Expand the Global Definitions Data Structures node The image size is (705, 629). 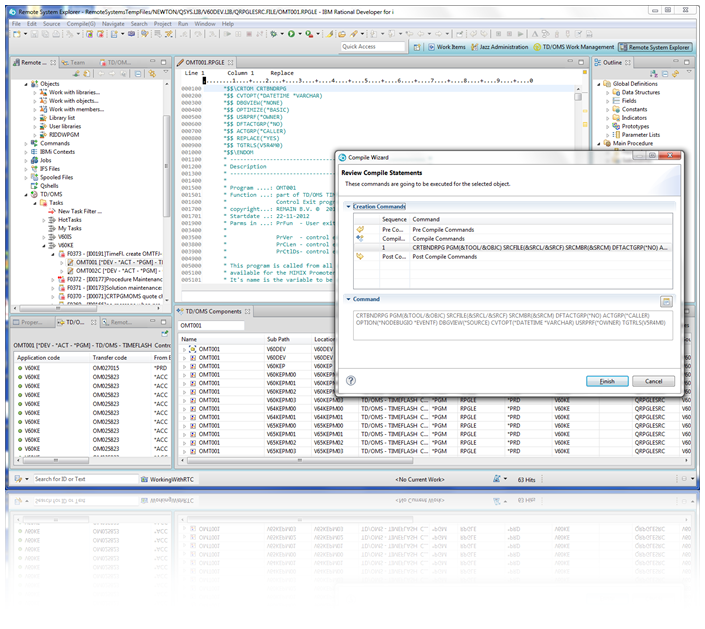point(607,93)
